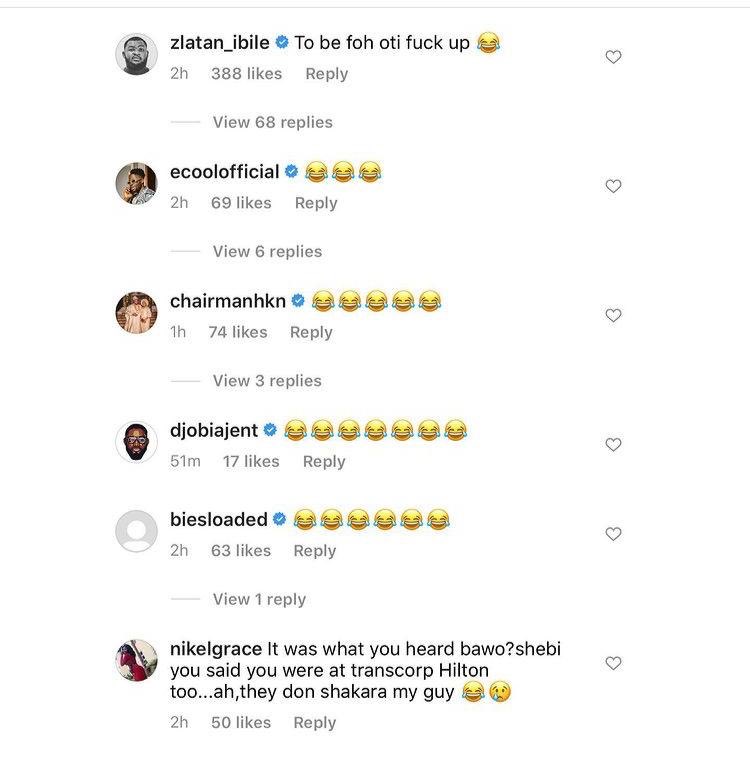750x770 pixels.
Task: Open the zlatan_ibile username link
Action: tap(219, 43)
